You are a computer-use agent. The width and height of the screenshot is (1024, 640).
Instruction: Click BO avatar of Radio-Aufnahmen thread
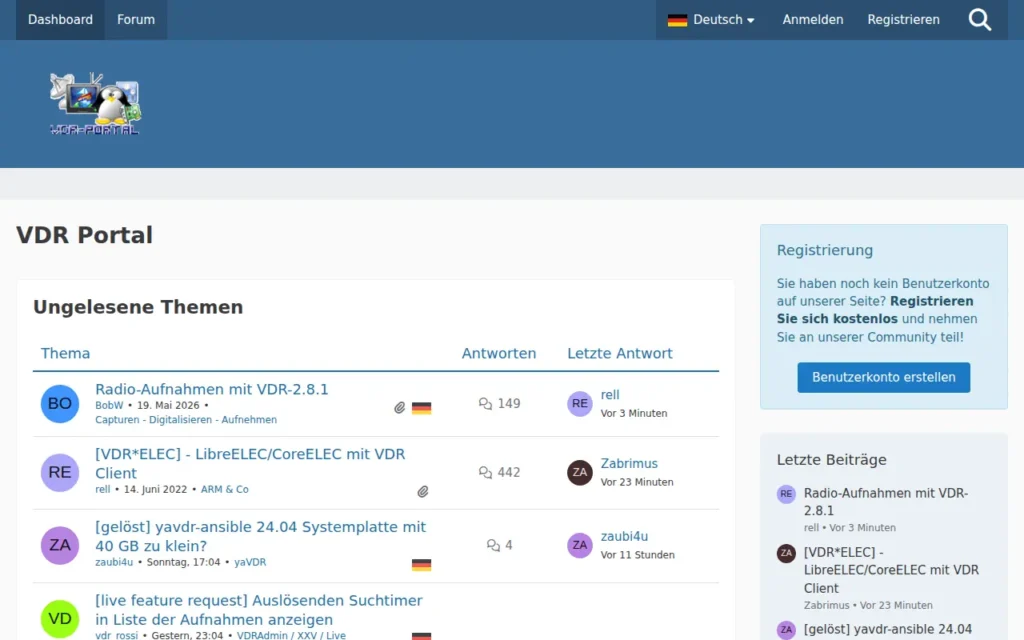point(59,404)
